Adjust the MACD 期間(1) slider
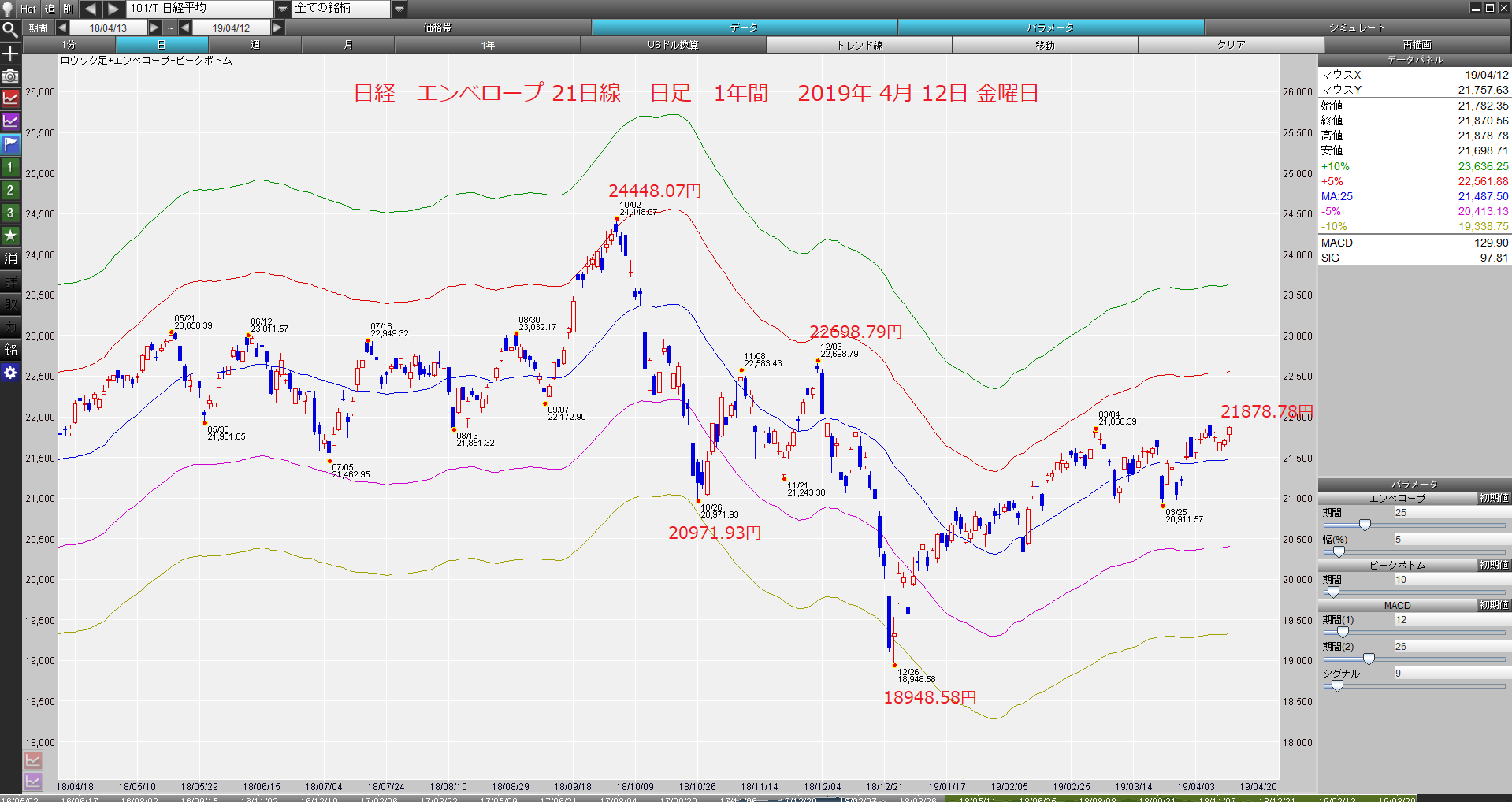The width and height of the screenshot is (1512, 802). tap(1343, 632)
